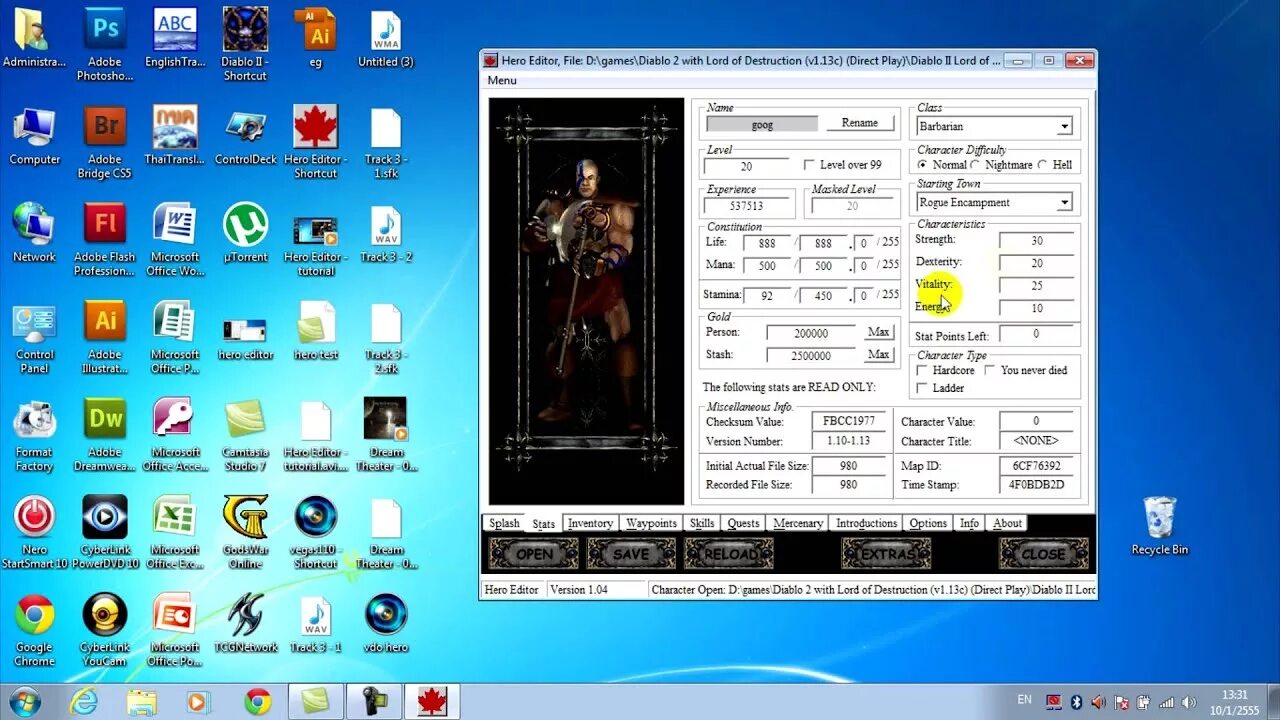Launch TCGNetwork desktop icon

tap(245, 625)
